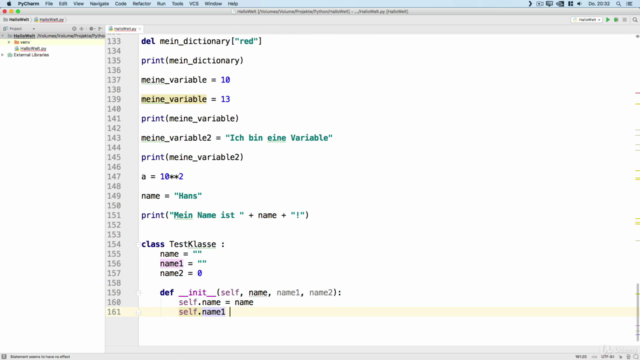Open the Notification Center menu bar icon
The width and height of the screenshot is (640, 360).
point(630,4)
